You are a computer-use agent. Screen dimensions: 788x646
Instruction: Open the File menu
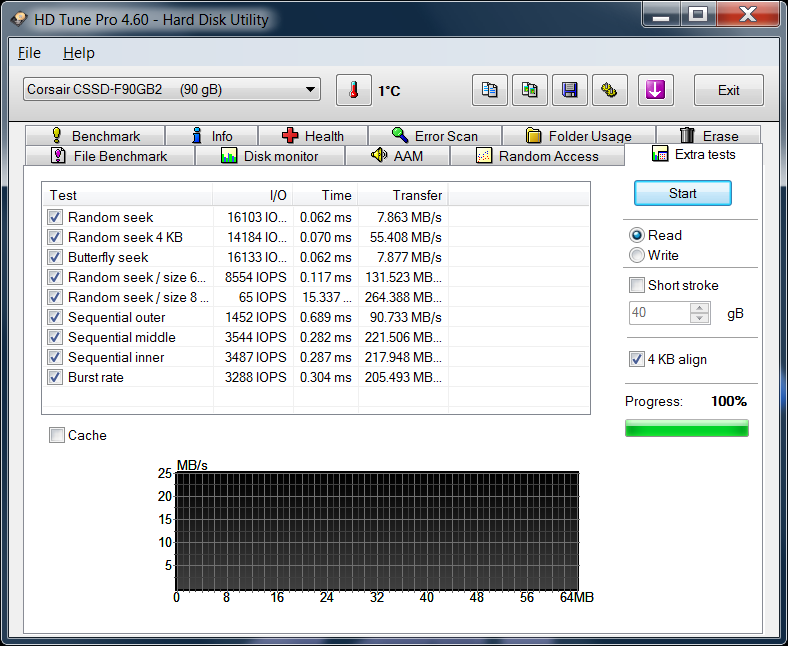pyautogui.click(x=29, y=53)
